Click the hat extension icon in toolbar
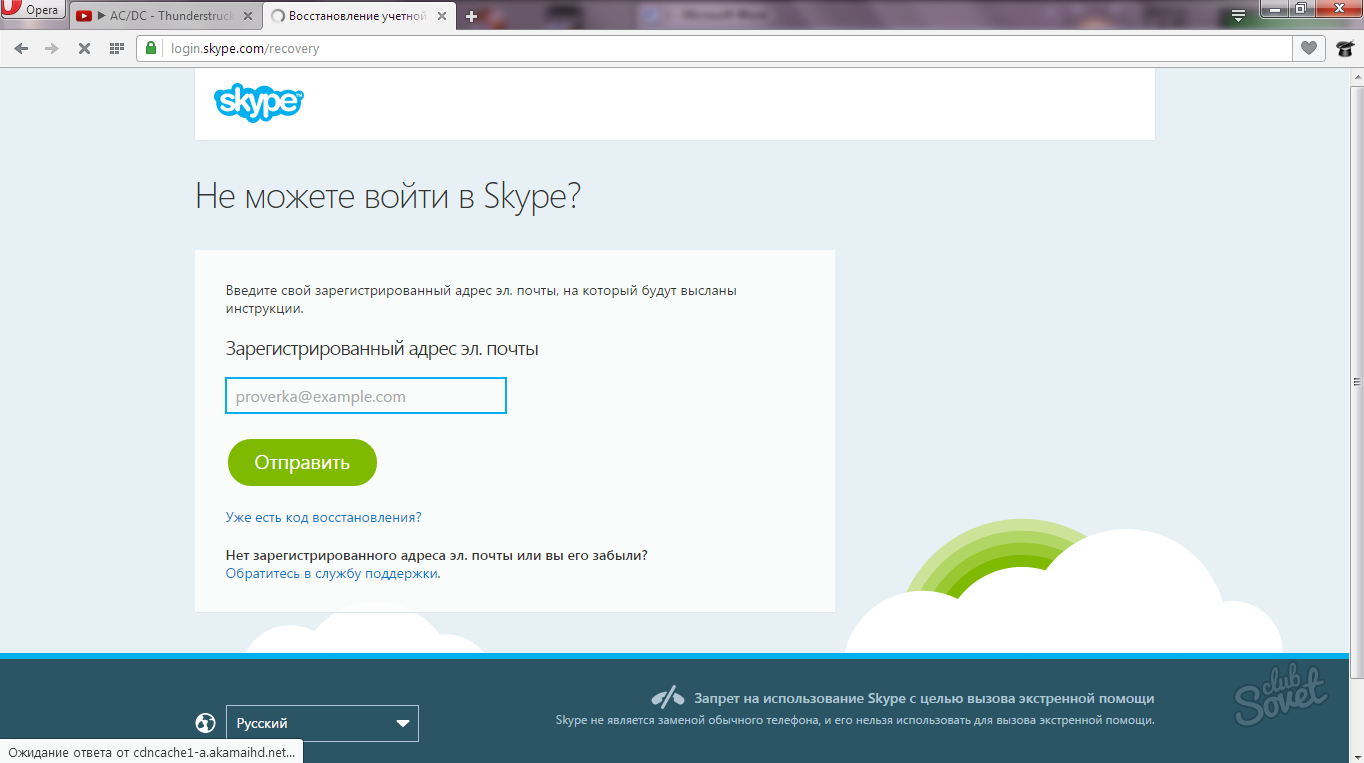 1344,48
